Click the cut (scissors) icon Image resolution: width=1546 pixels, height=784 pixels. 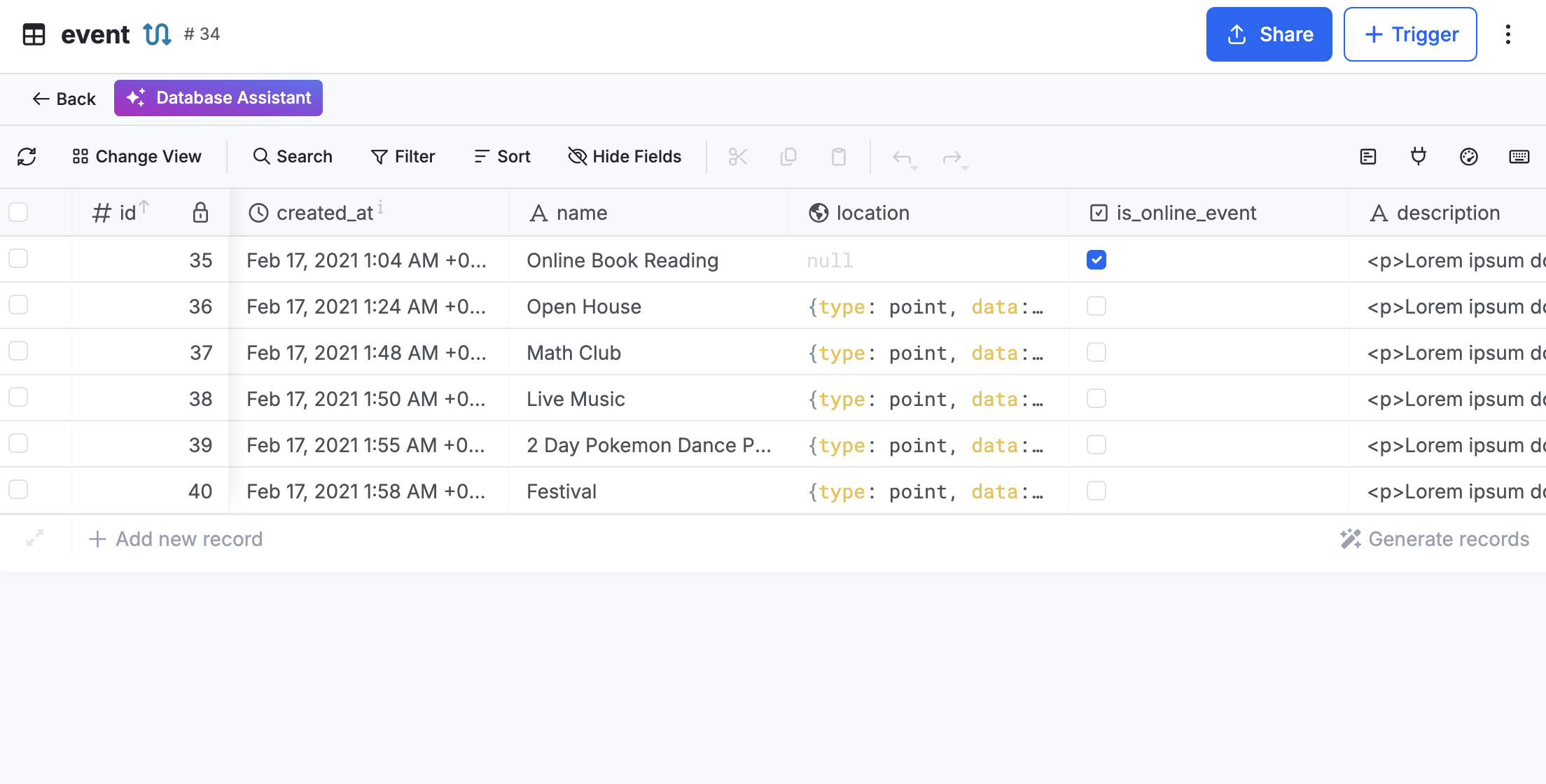737,157
